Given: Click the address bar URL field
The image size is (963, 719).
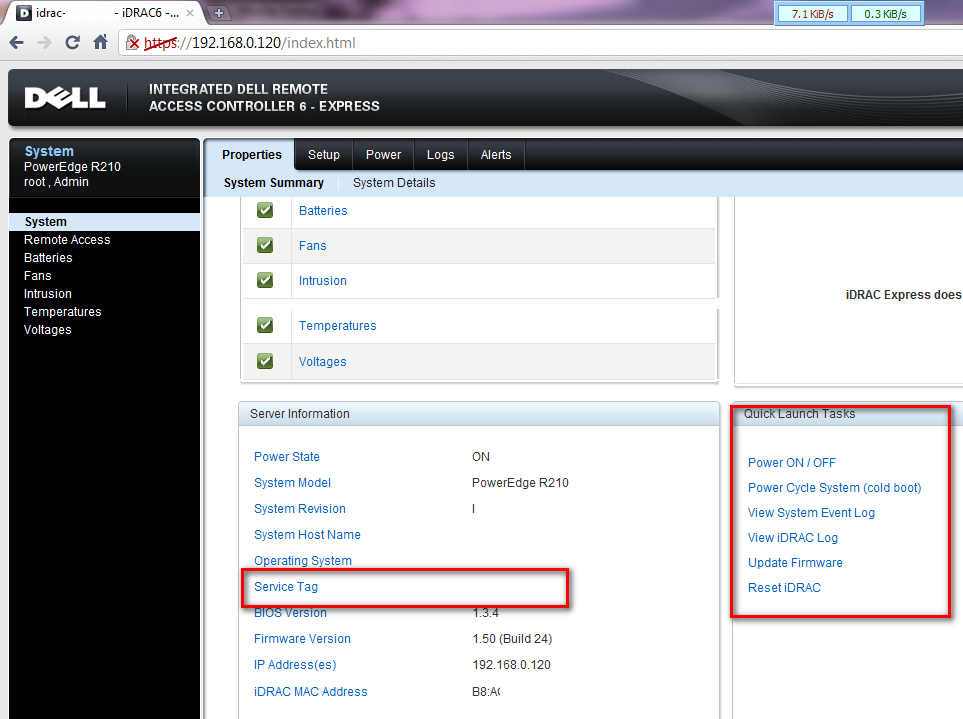Looking at the screenshot, I should point(540,43).
